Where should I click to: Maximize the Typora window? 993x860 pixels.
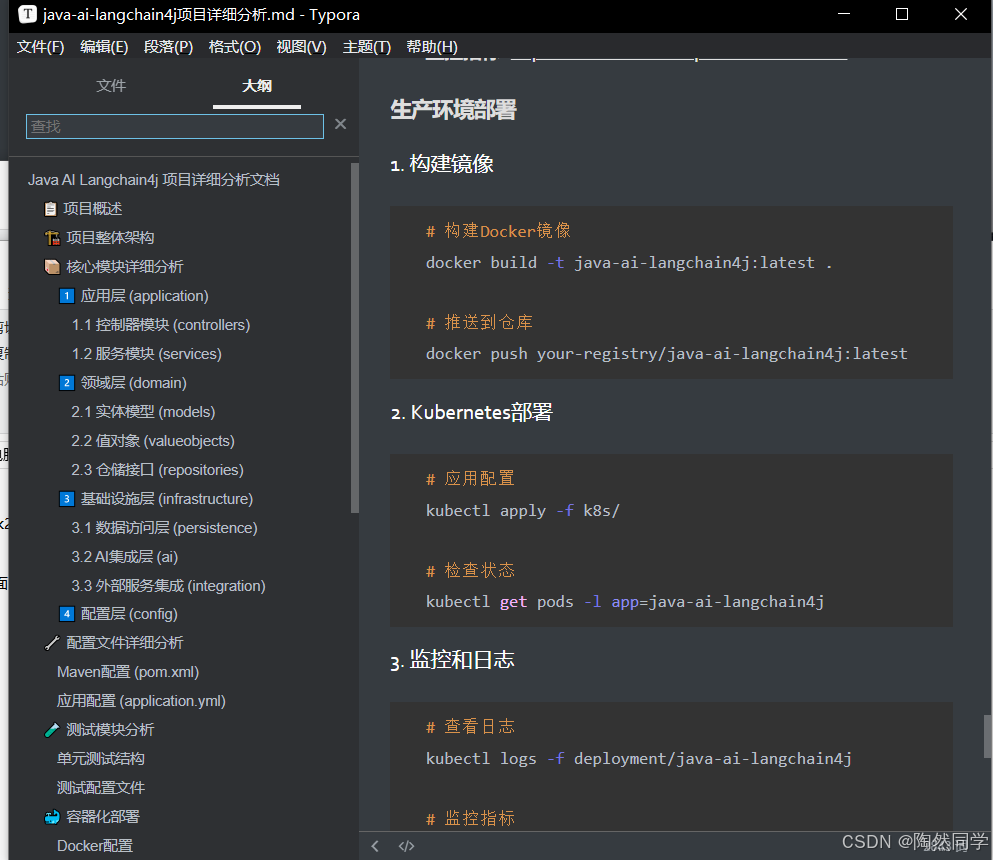902,14
